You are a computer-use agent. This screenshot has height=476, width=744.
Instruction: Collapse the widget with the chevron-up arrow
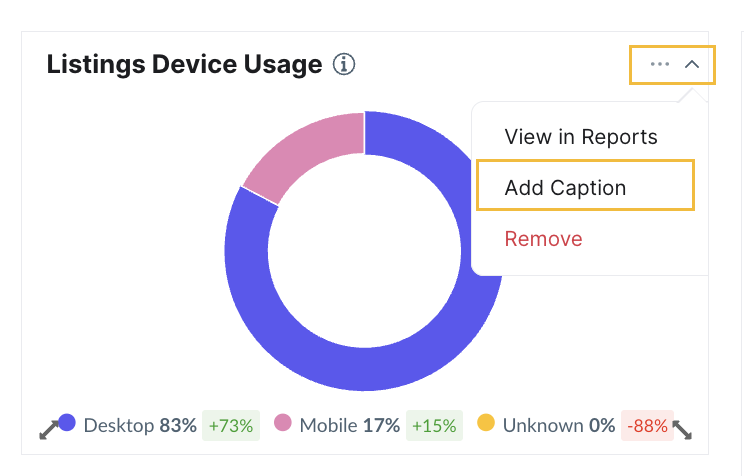point(692,64)
